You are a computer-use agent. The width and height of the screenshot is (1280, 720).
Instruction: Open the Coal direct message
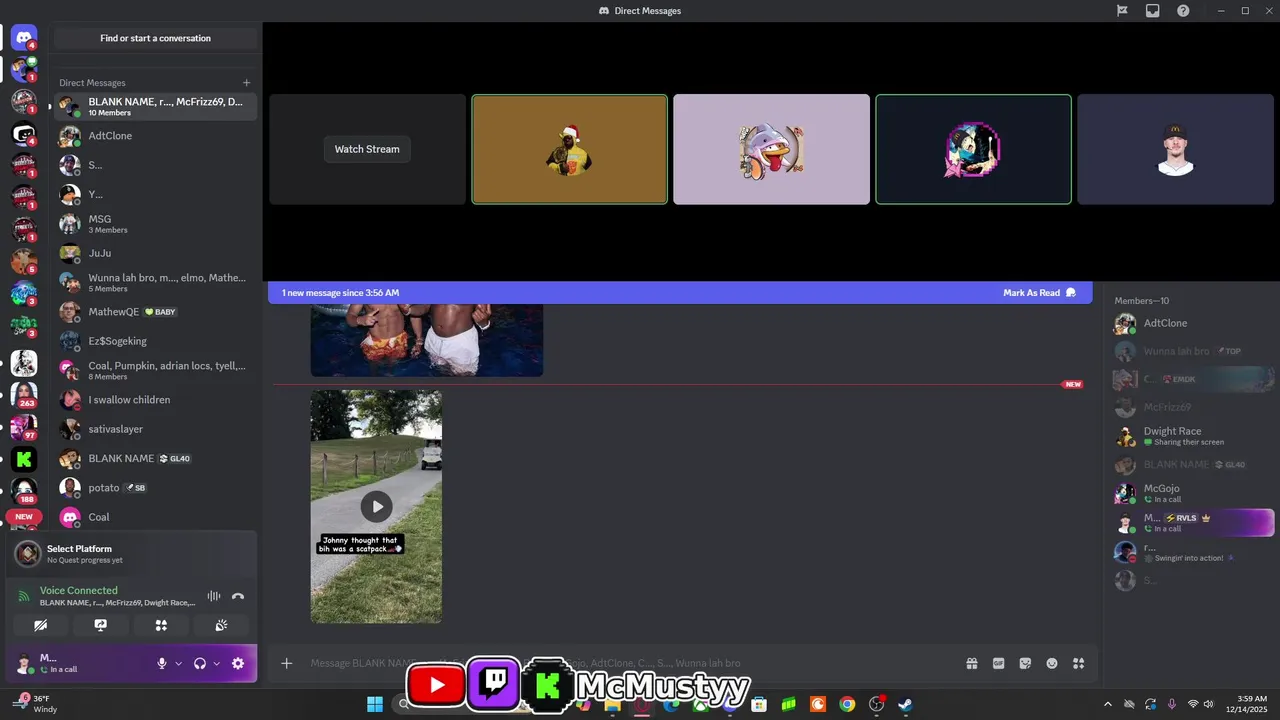click(155, 517)
